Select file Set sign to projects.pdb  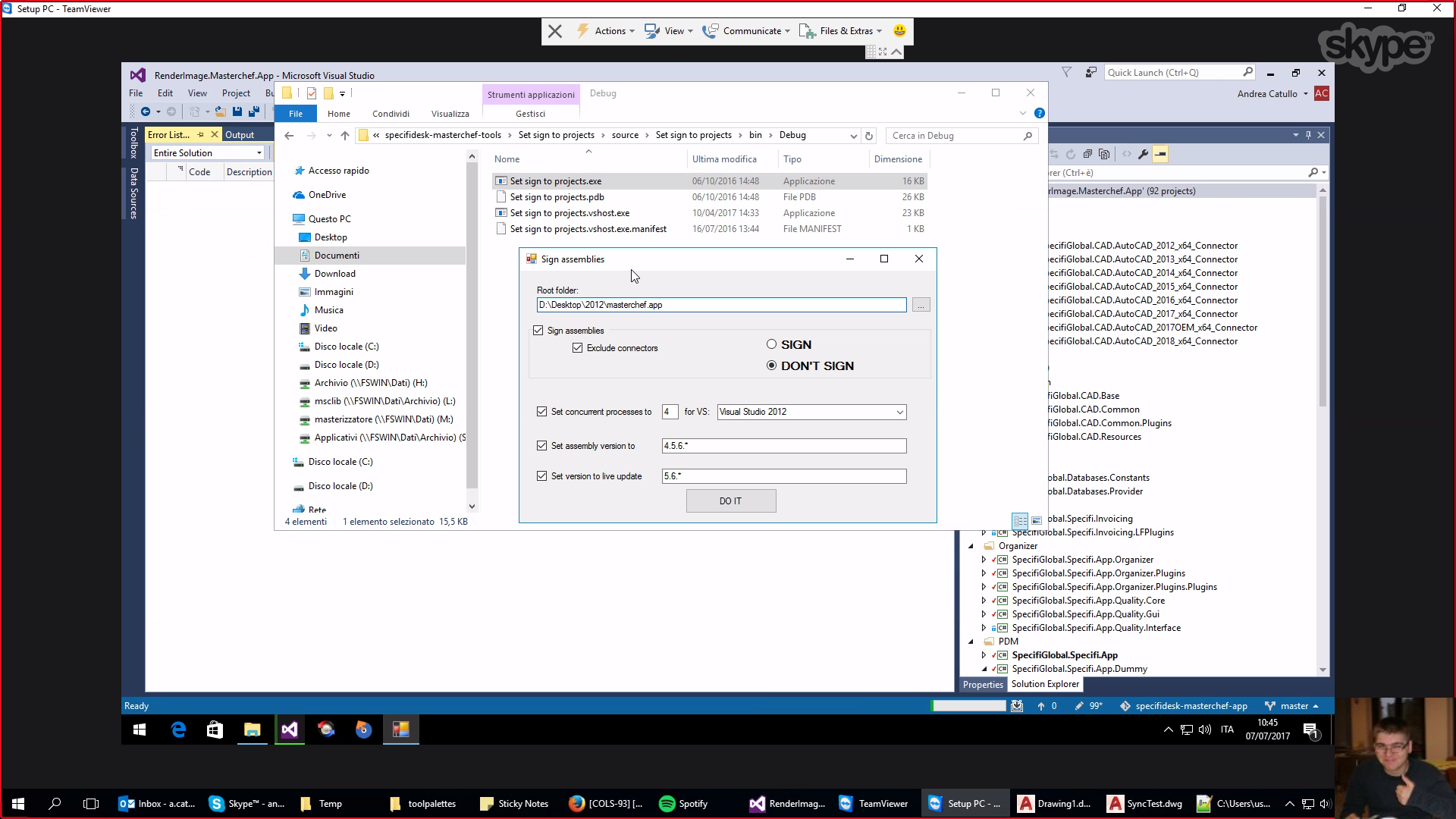click(x=557, y=197)
